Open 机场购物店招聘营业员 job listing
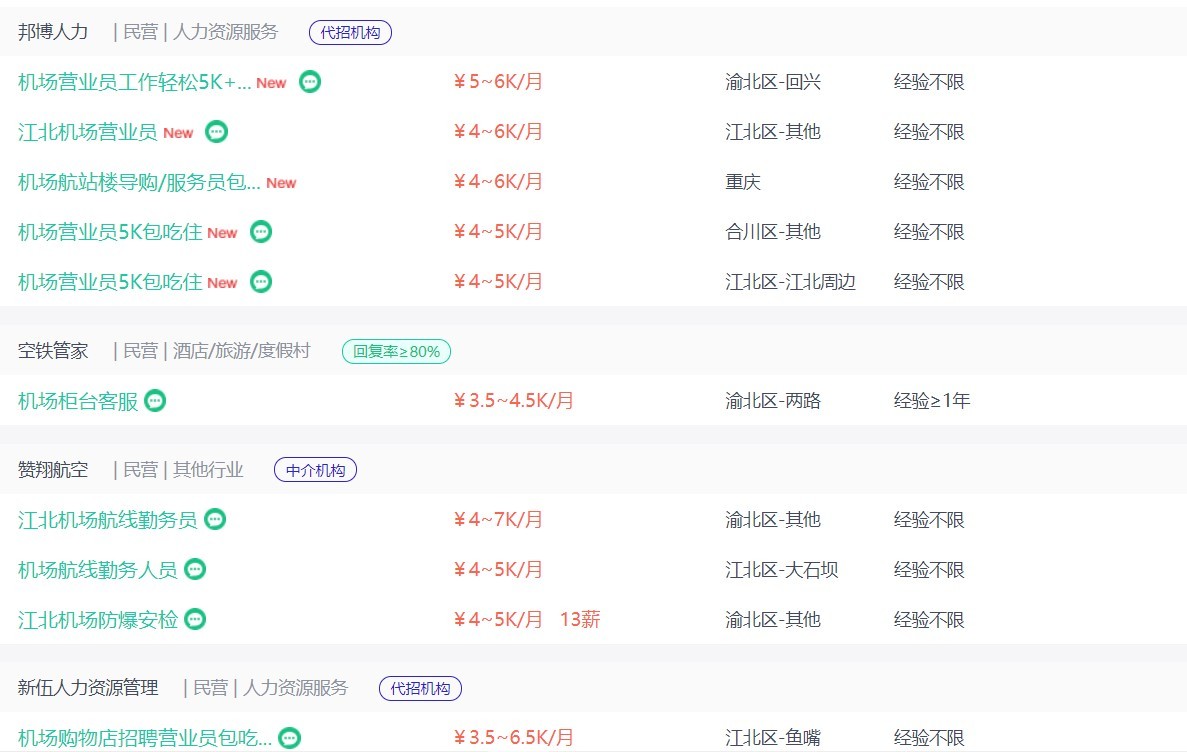Screen dimensions: 1187x752 pos(144,739)
